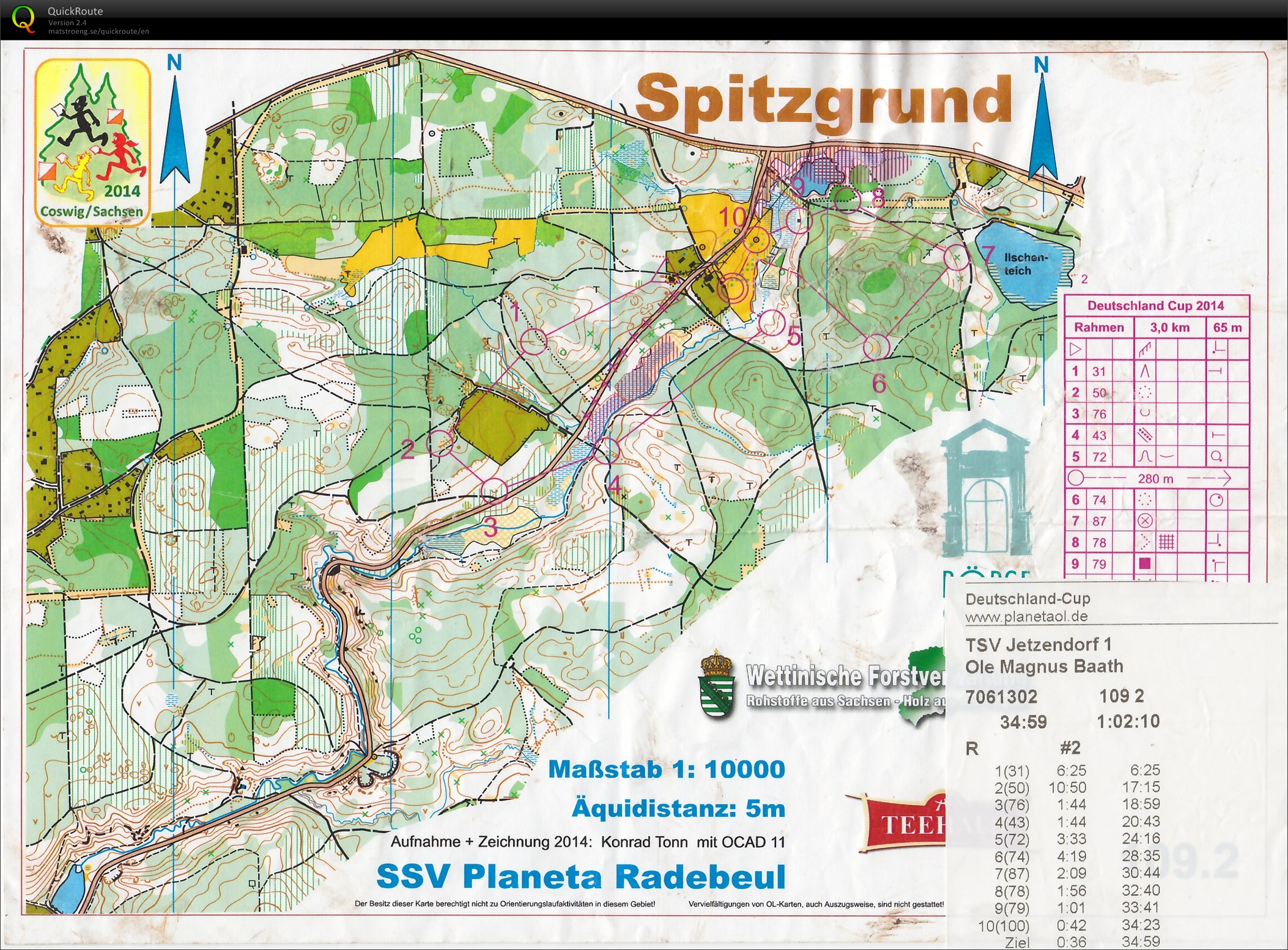Click the double-circle finish marker on the map

pos(732,289)
